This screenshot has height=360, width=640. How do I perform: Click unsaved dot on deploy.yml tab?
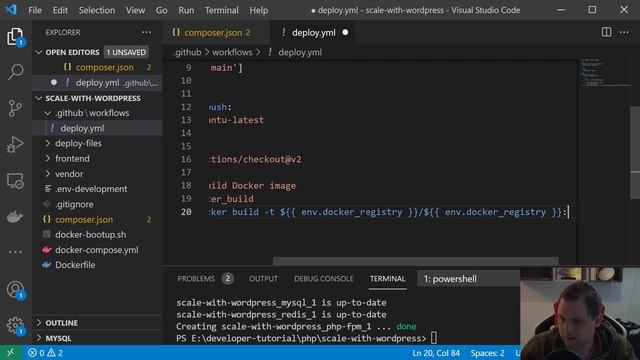click(345, 32)
